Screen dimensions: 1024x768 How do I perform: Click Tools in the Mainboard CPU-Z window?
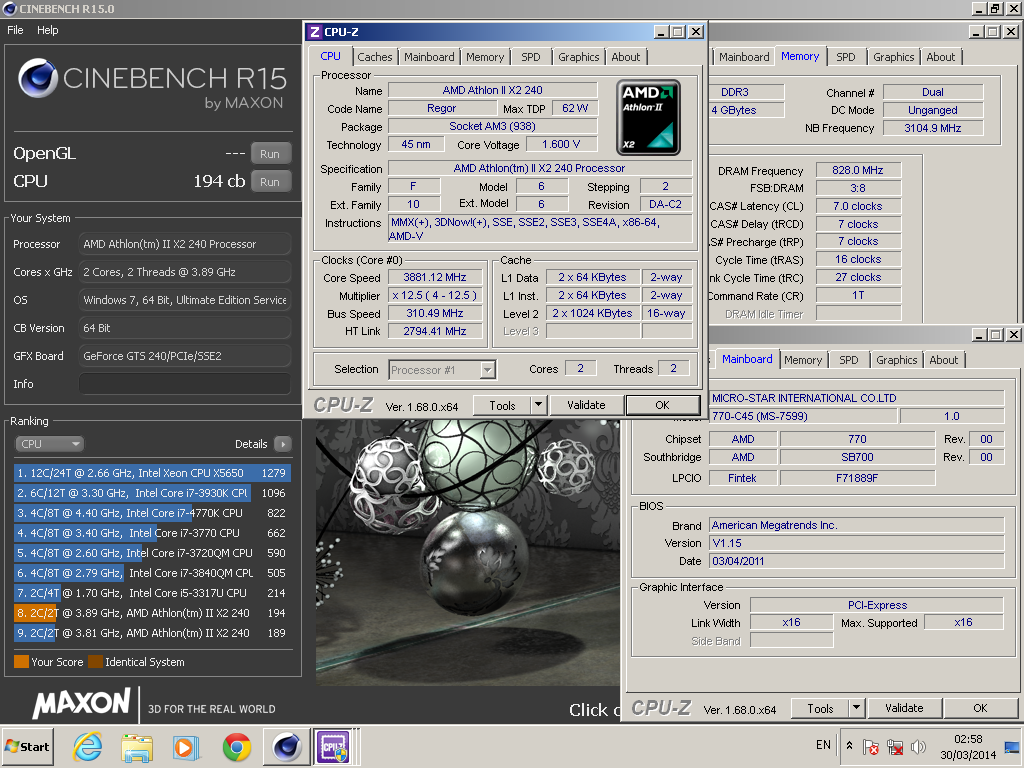click(820, 709)
